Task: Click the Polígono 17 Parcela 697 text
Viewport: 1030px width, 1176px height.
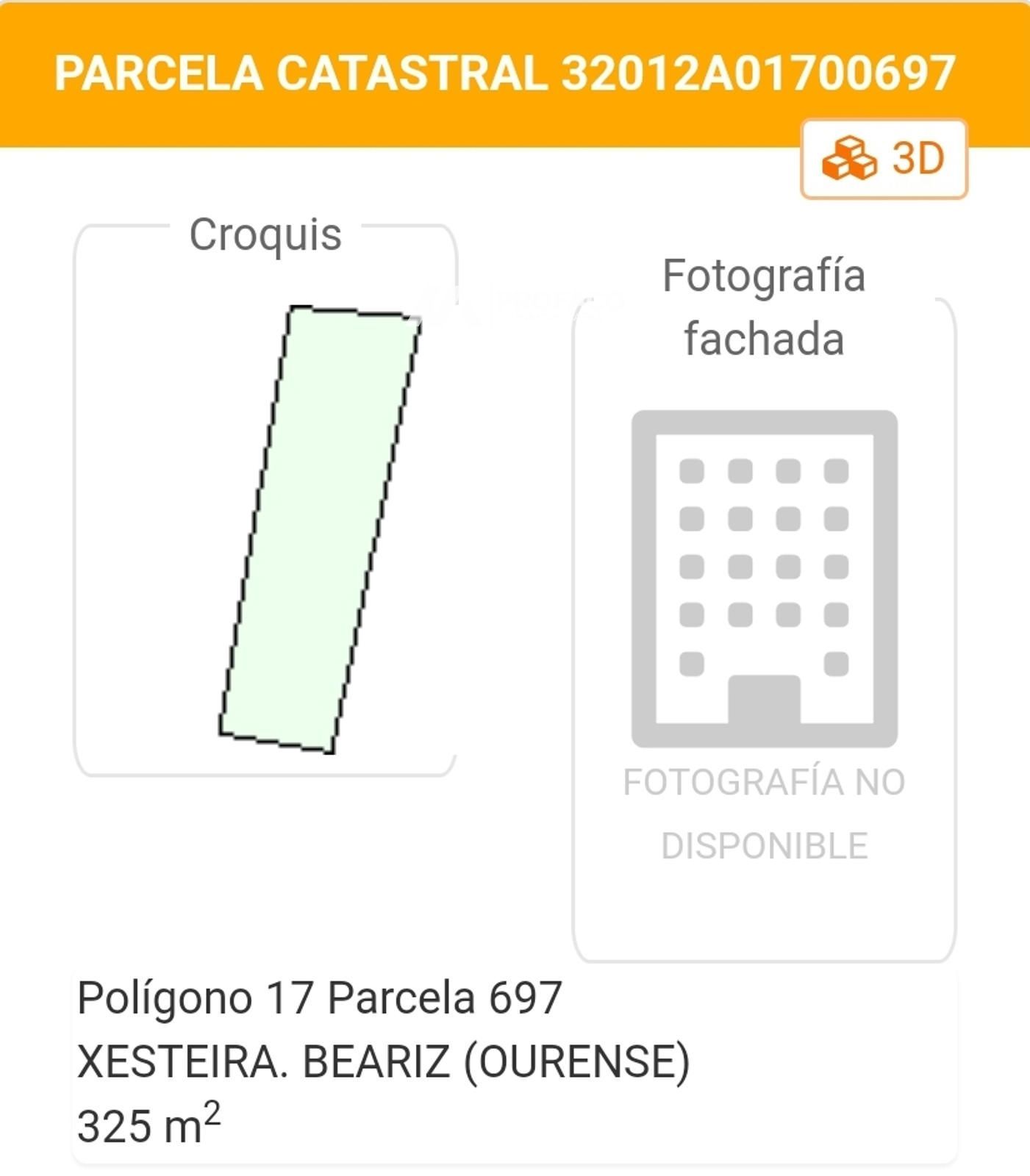Action: pos(320,998)
